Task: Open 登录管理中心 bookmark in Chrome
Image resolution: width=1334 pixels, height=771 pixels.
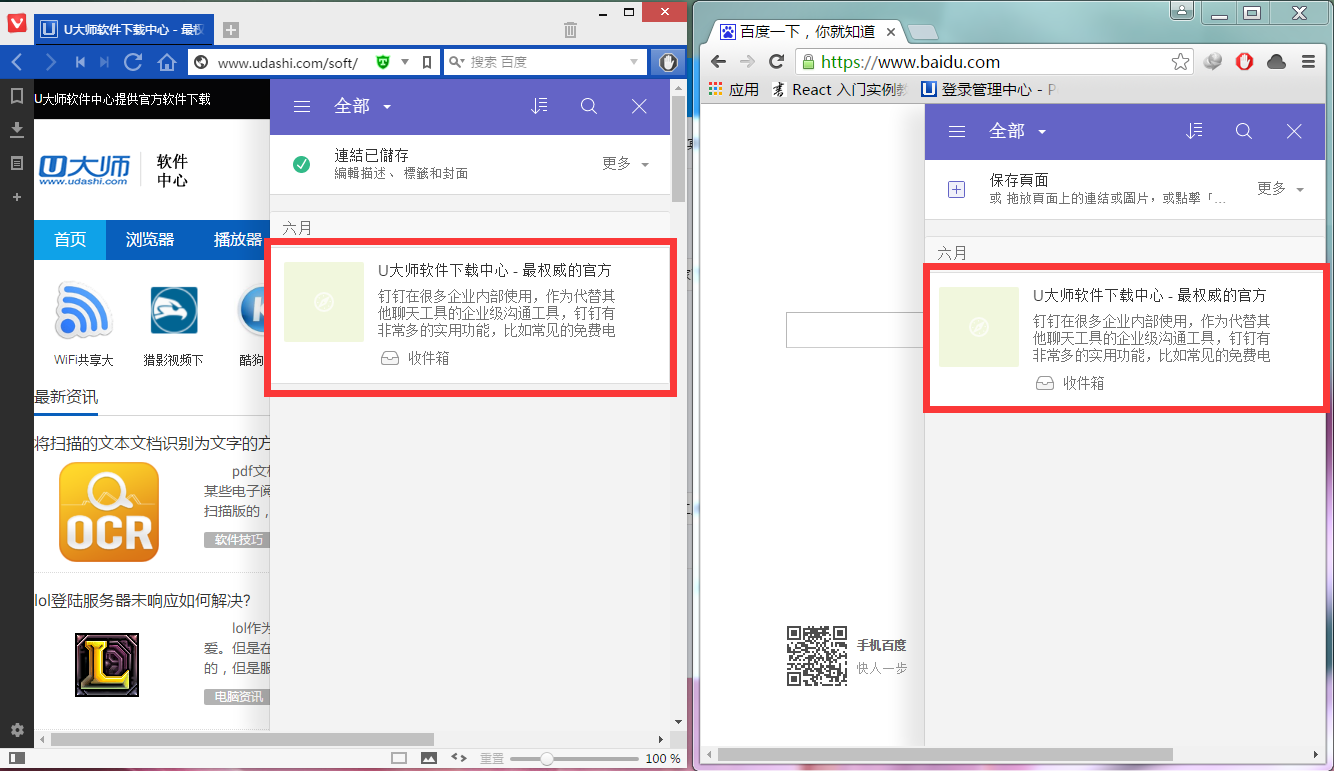Action: [987, 89]
